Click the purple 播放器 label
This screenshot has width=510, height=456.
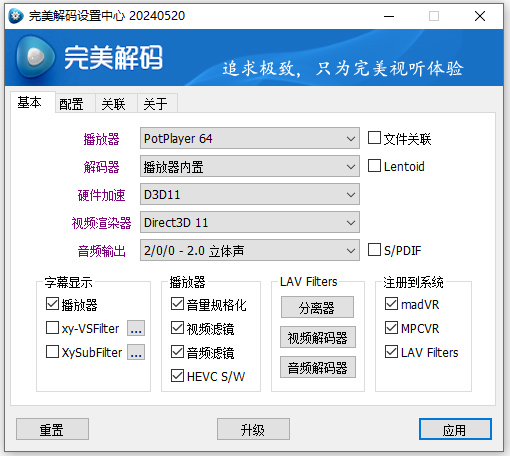[101, 139]
